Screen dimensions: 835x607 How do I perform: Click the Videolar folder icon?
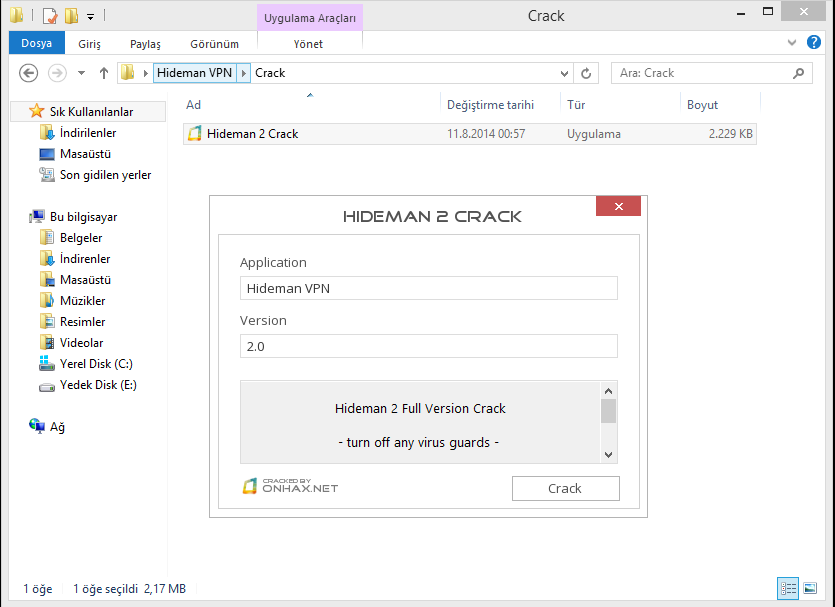(x=47, y=342)
